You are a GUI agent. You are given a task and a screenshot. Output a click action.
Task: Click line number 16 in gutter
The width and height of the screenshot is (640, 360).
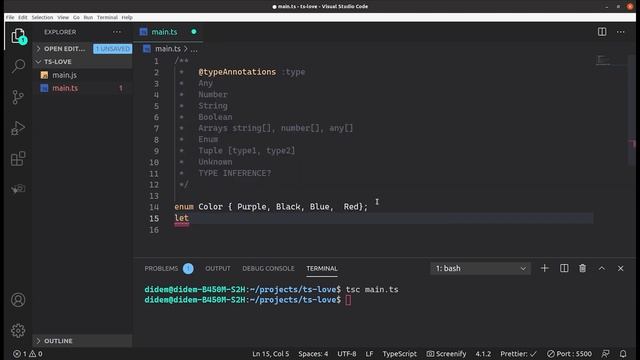153,230
